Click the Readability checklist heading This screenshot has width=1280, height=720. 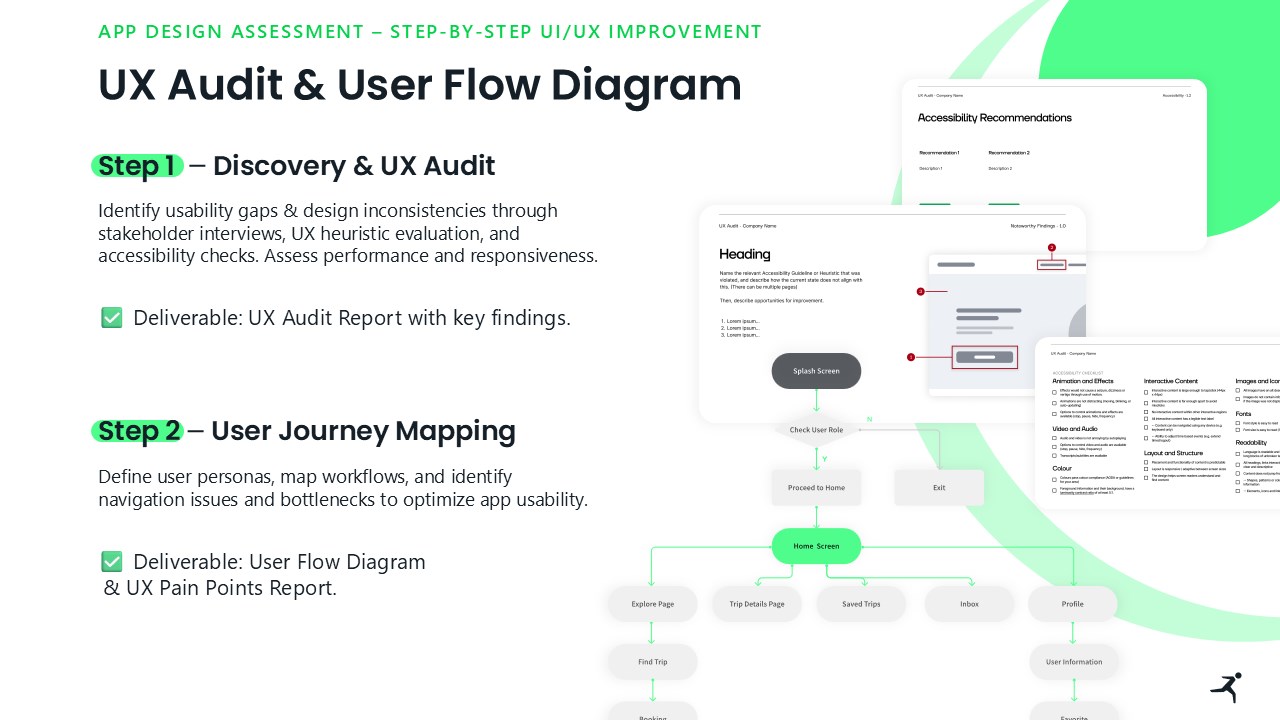tap(1251, 442)
